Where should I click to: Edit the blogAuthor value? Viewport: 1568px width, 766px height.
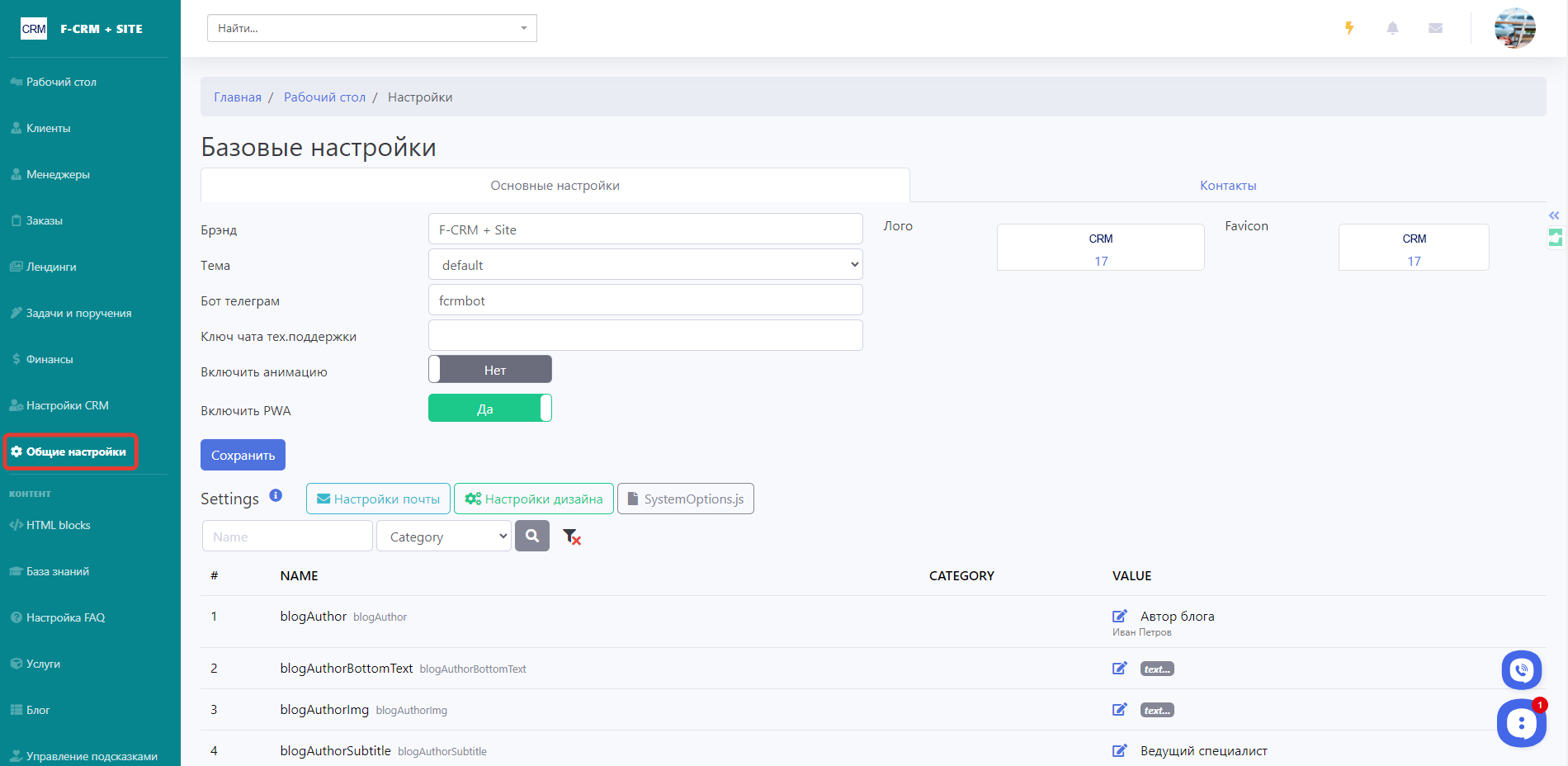pos(1119,617)
